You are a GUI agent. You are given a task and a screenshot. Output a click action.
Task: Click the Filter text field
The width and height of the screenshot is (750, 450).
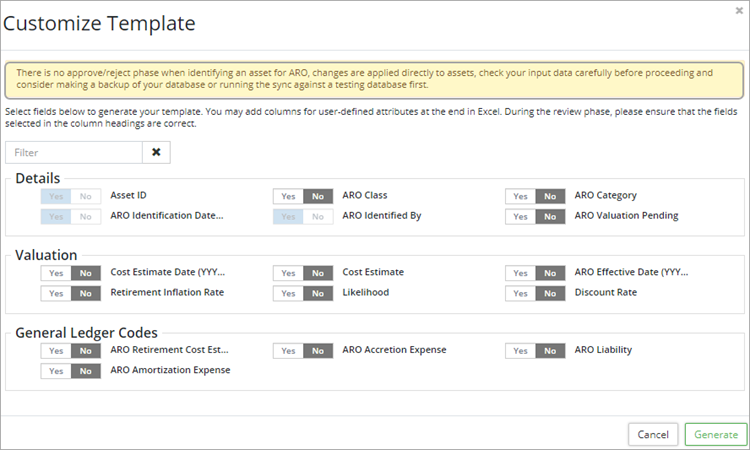click(74, 152)
